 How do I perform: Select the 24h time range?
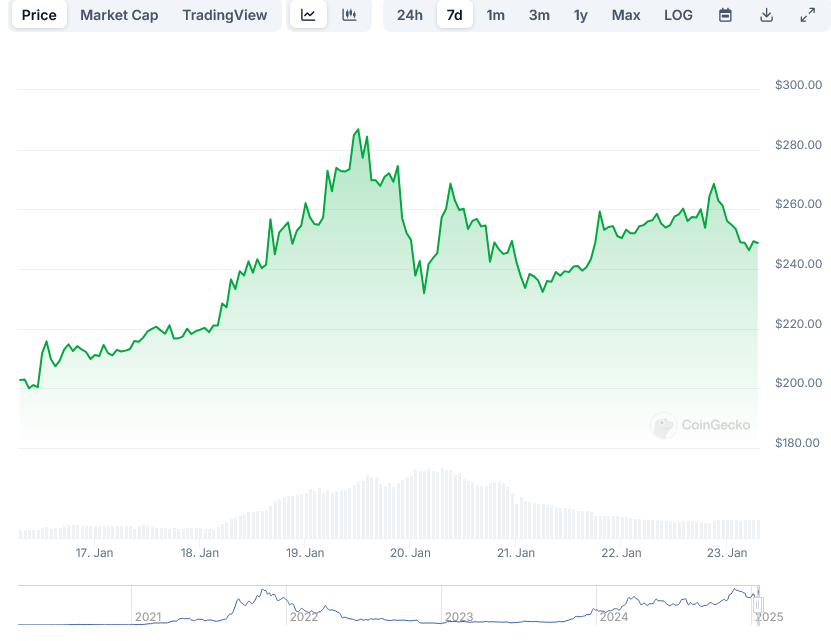click(x=409, y=15)
